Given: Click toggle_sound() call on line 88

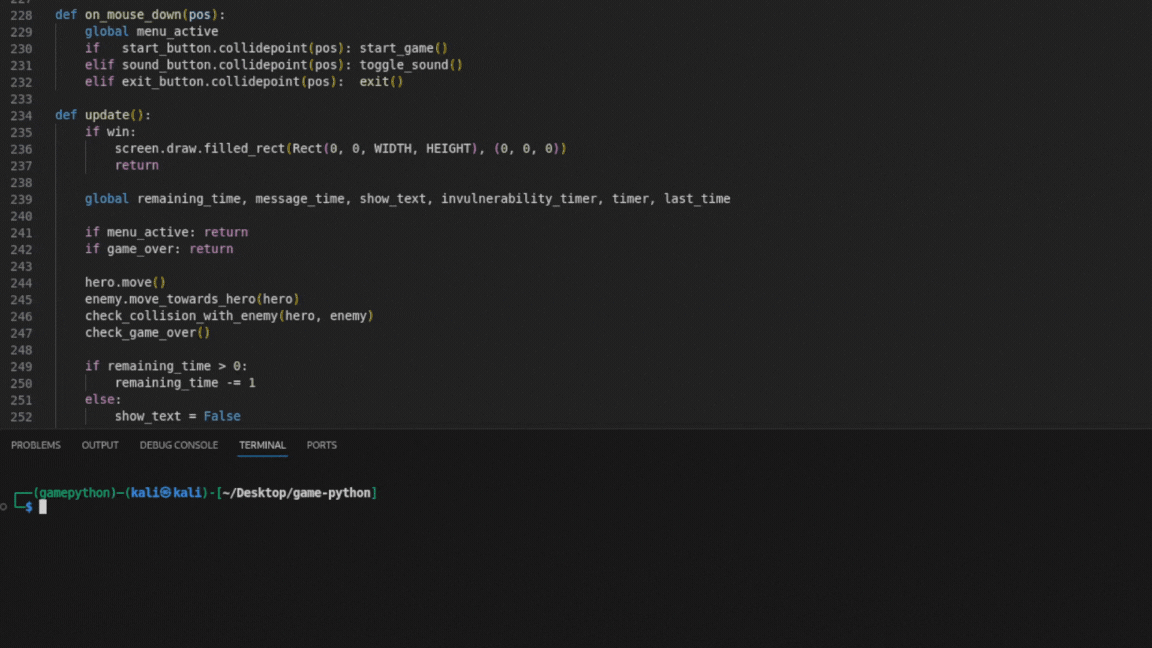Looking at the screenshot, I should tap(411, 65).
